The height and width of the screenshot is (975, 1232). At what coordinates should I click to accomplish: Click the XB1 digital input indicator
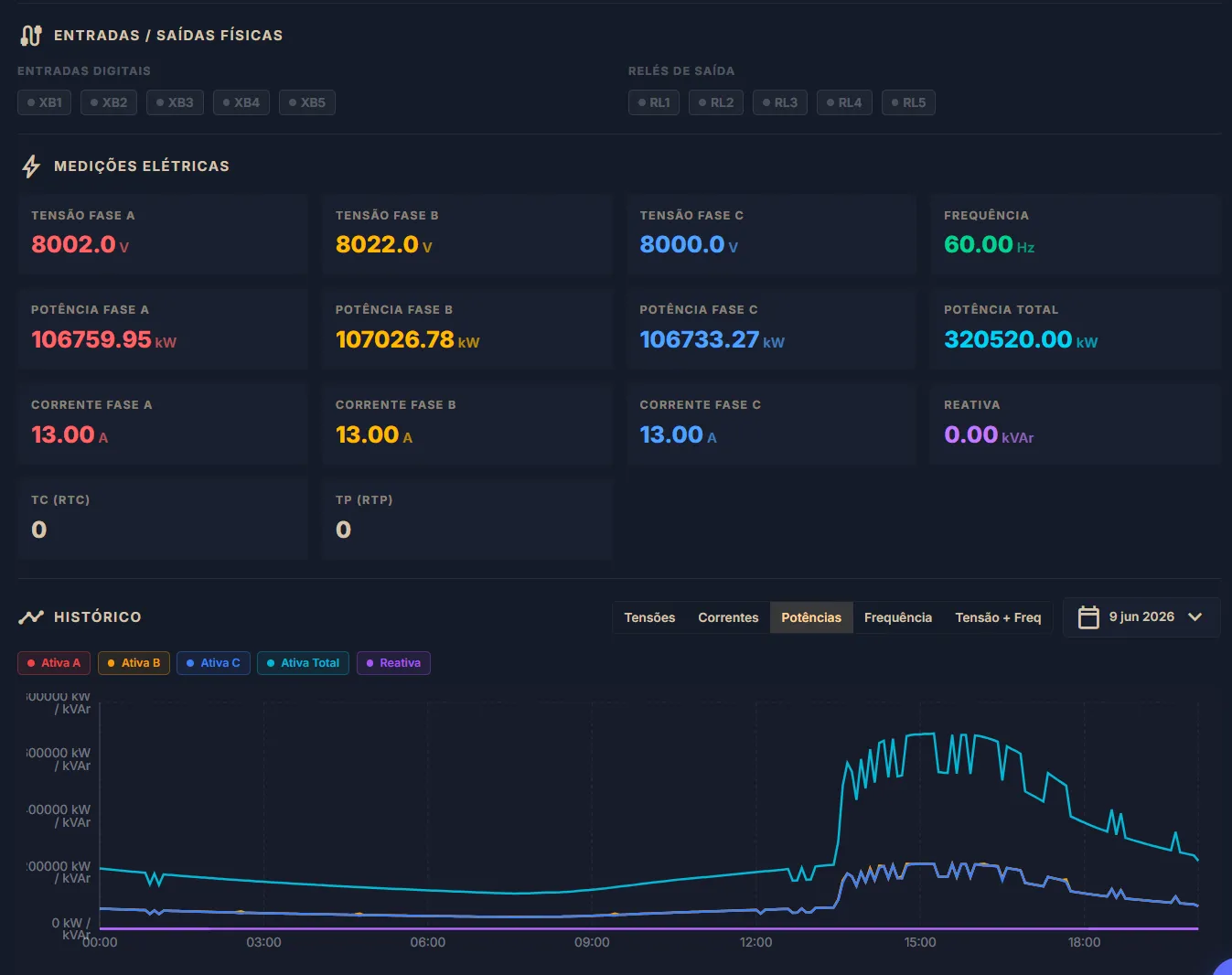click(x=45, y=102)
